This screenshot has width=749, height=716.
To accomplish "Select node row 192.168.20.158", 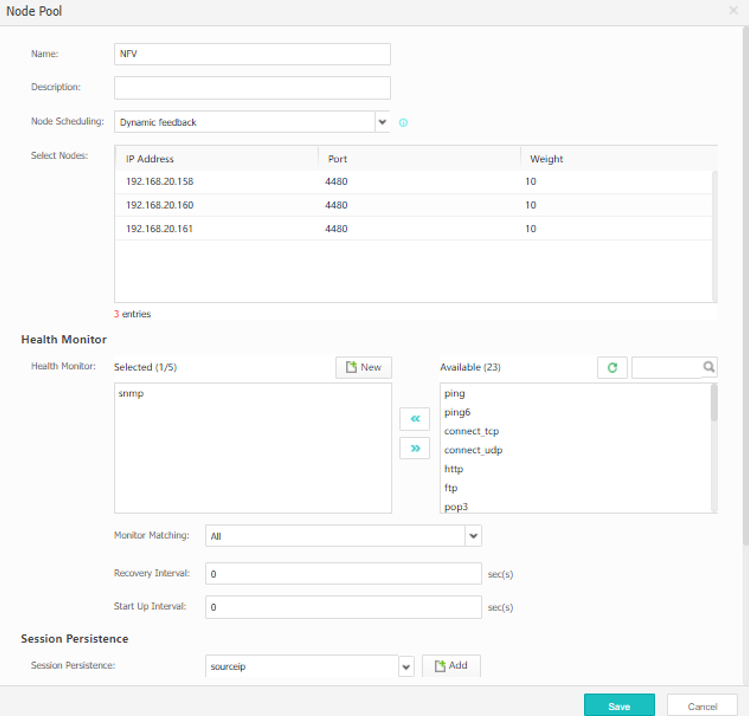I will [414, 182].
